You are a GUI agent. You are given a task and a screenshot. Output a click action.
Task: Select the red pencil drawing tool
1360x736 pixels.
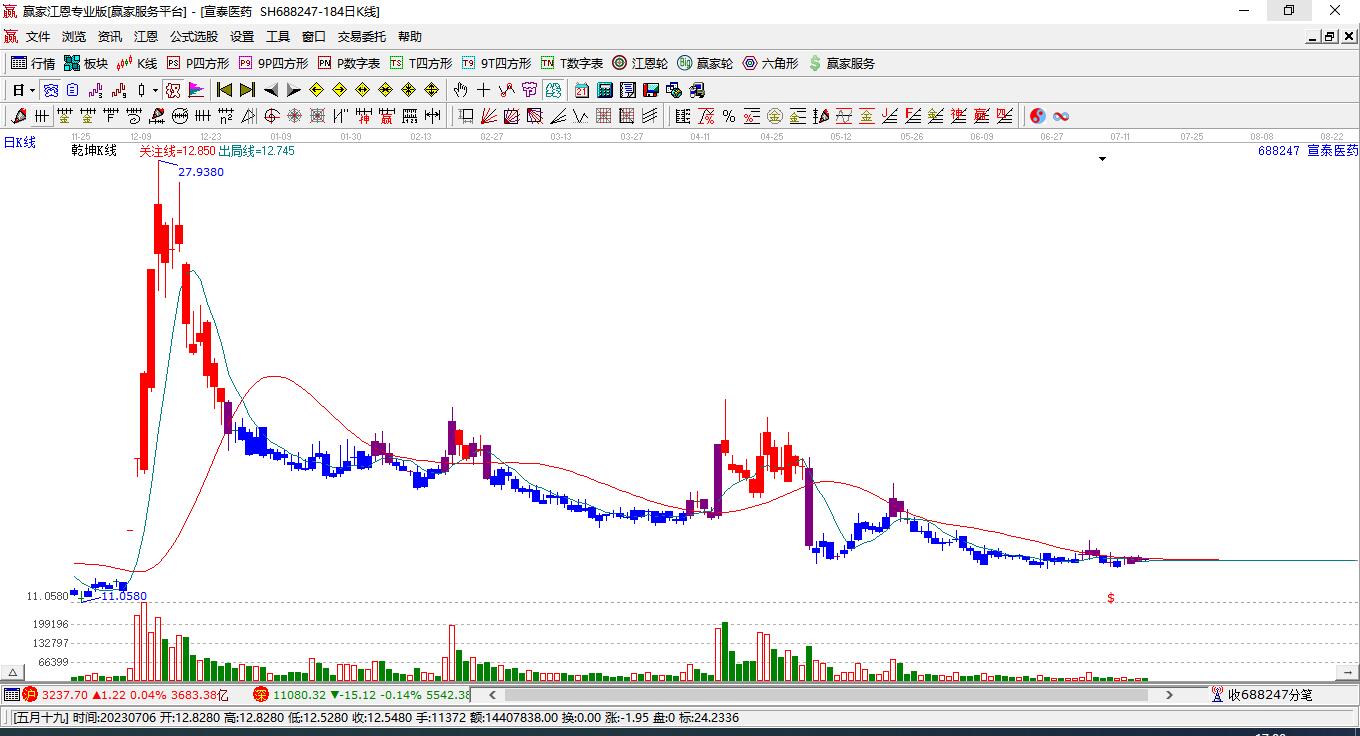tap(19, 116)
